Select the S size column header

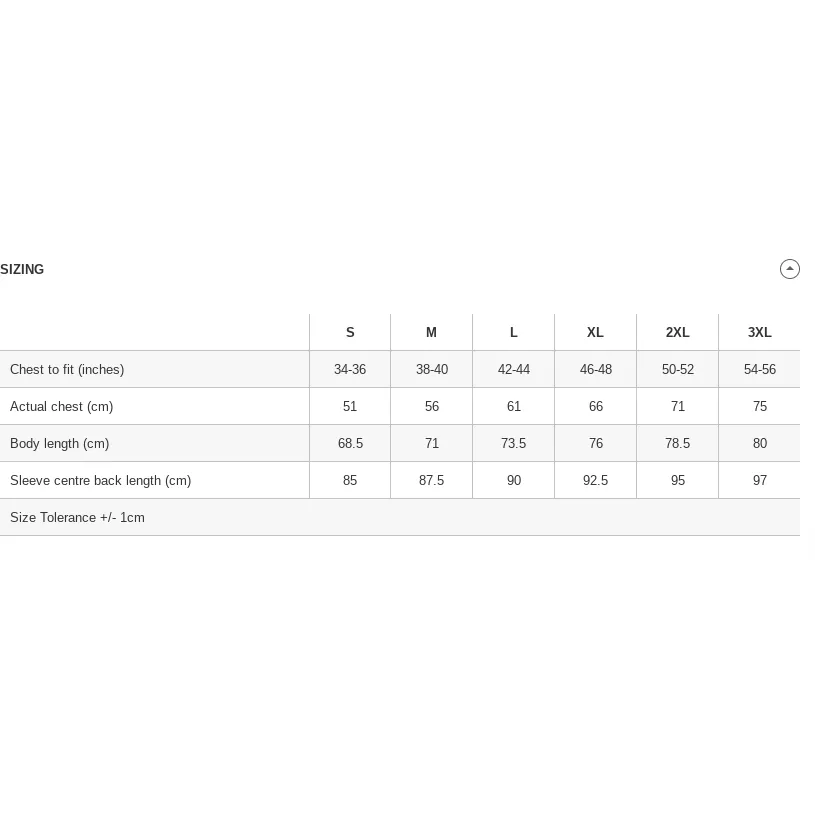click(x=350, y=332)
